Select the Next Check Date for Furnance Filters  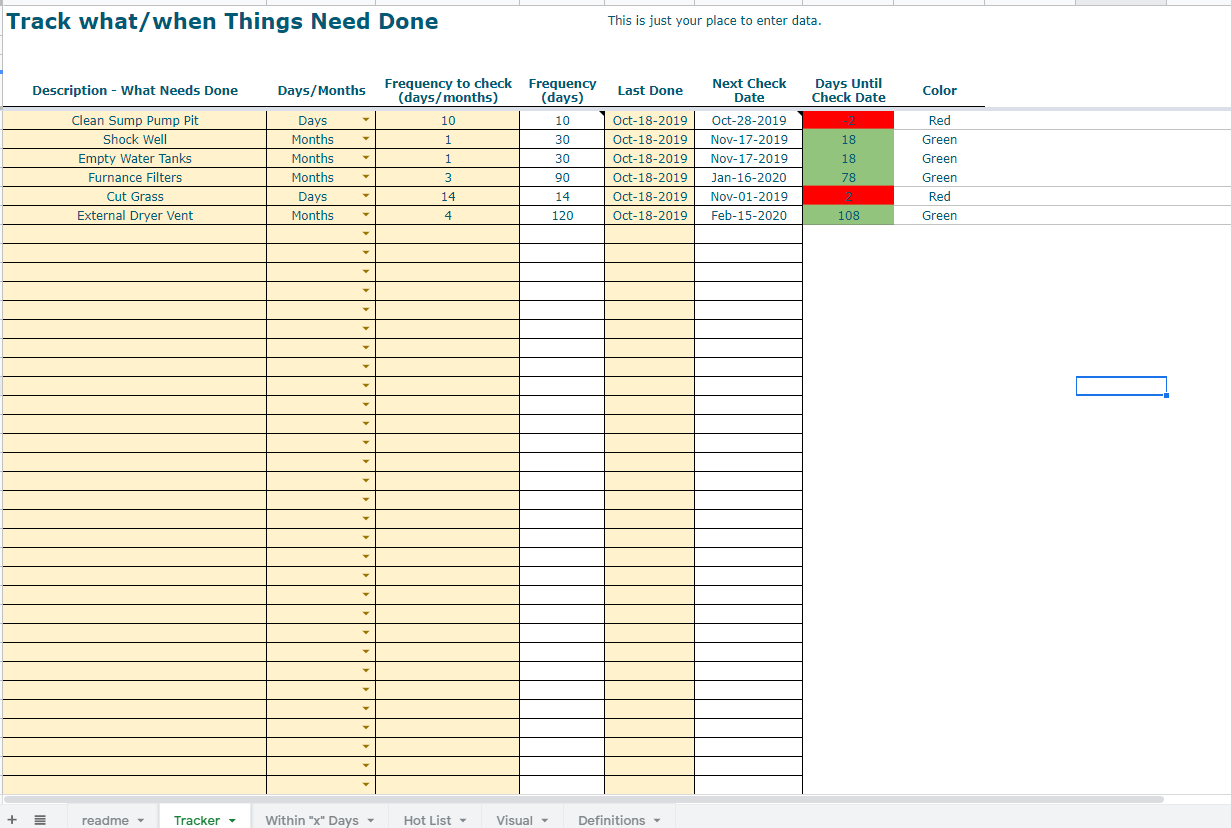click(x=749, y=177)
